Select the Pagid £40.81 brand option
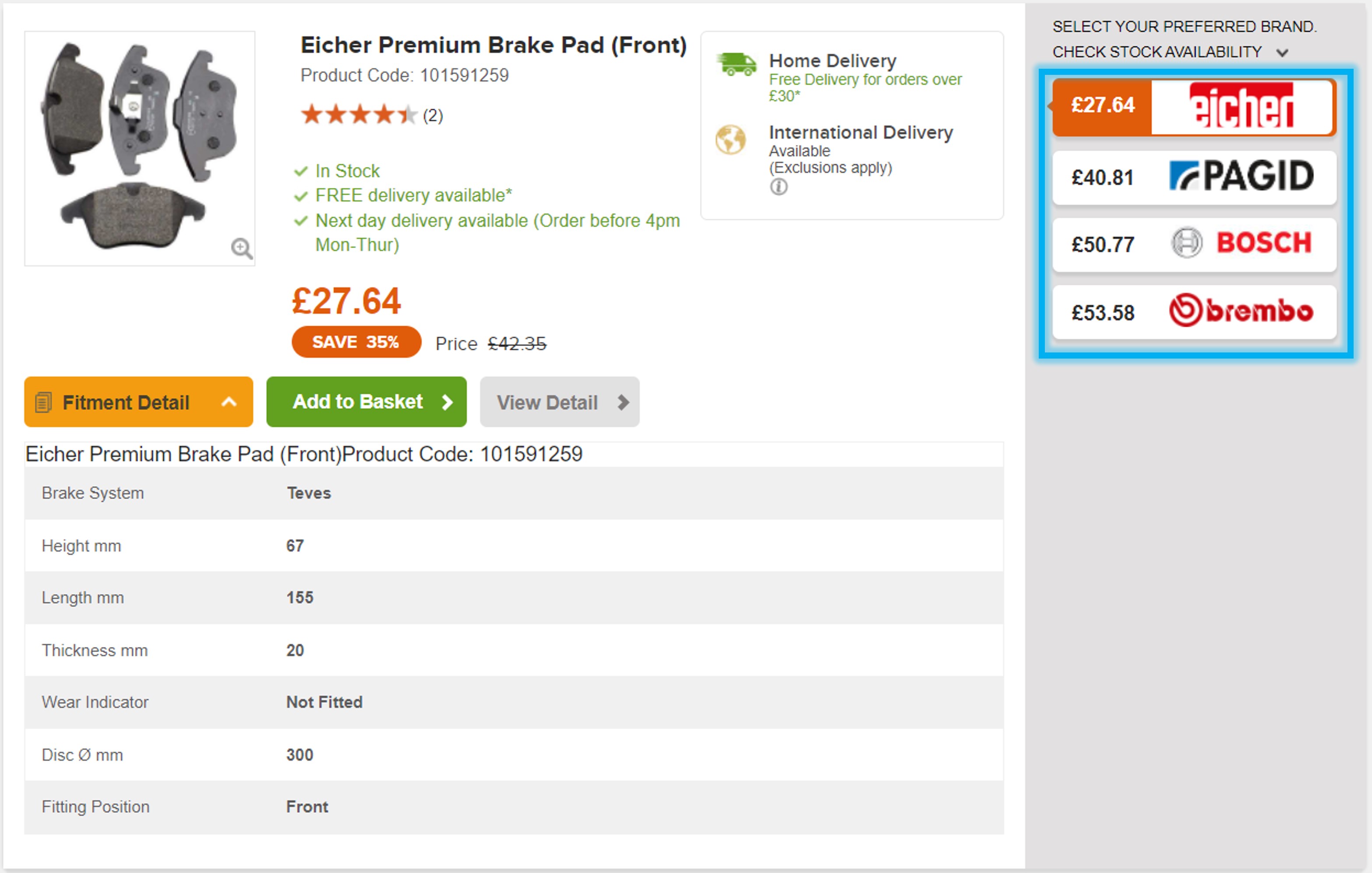This screenshot has height=873, width=1372. click(1194, 177)
